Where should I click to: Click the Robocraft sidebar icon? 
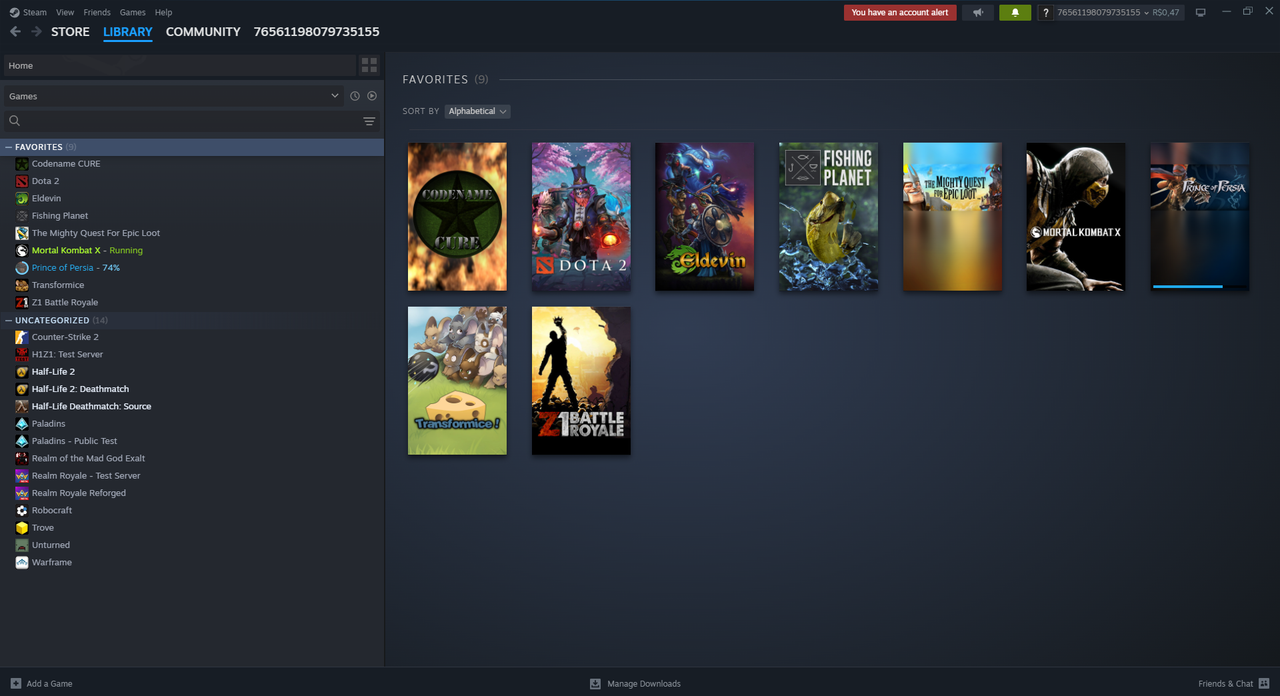point(22,510)
